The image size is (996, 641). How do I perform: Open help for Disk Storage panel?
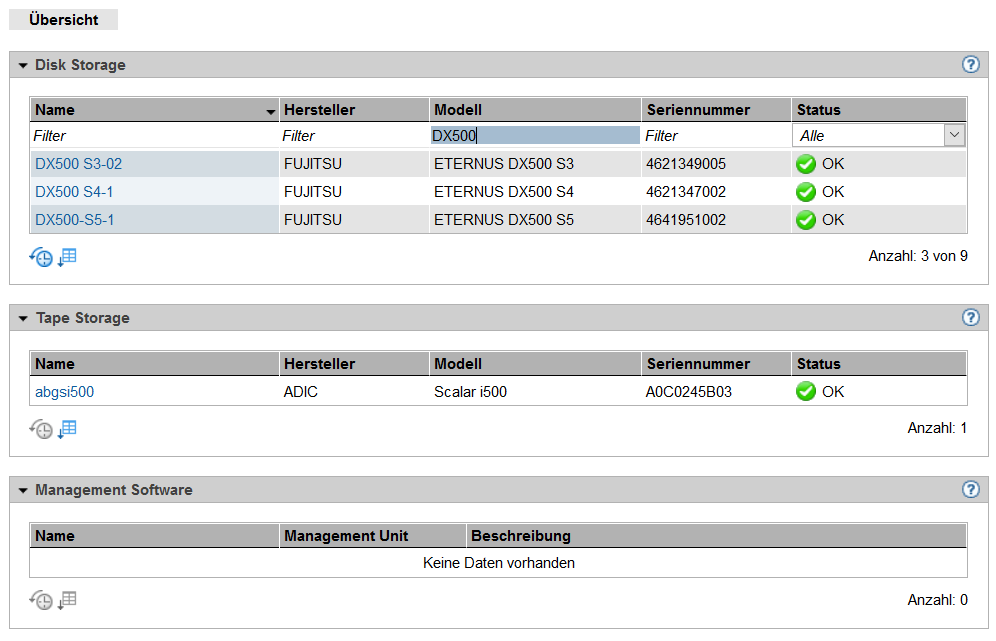tap(970, 64)
